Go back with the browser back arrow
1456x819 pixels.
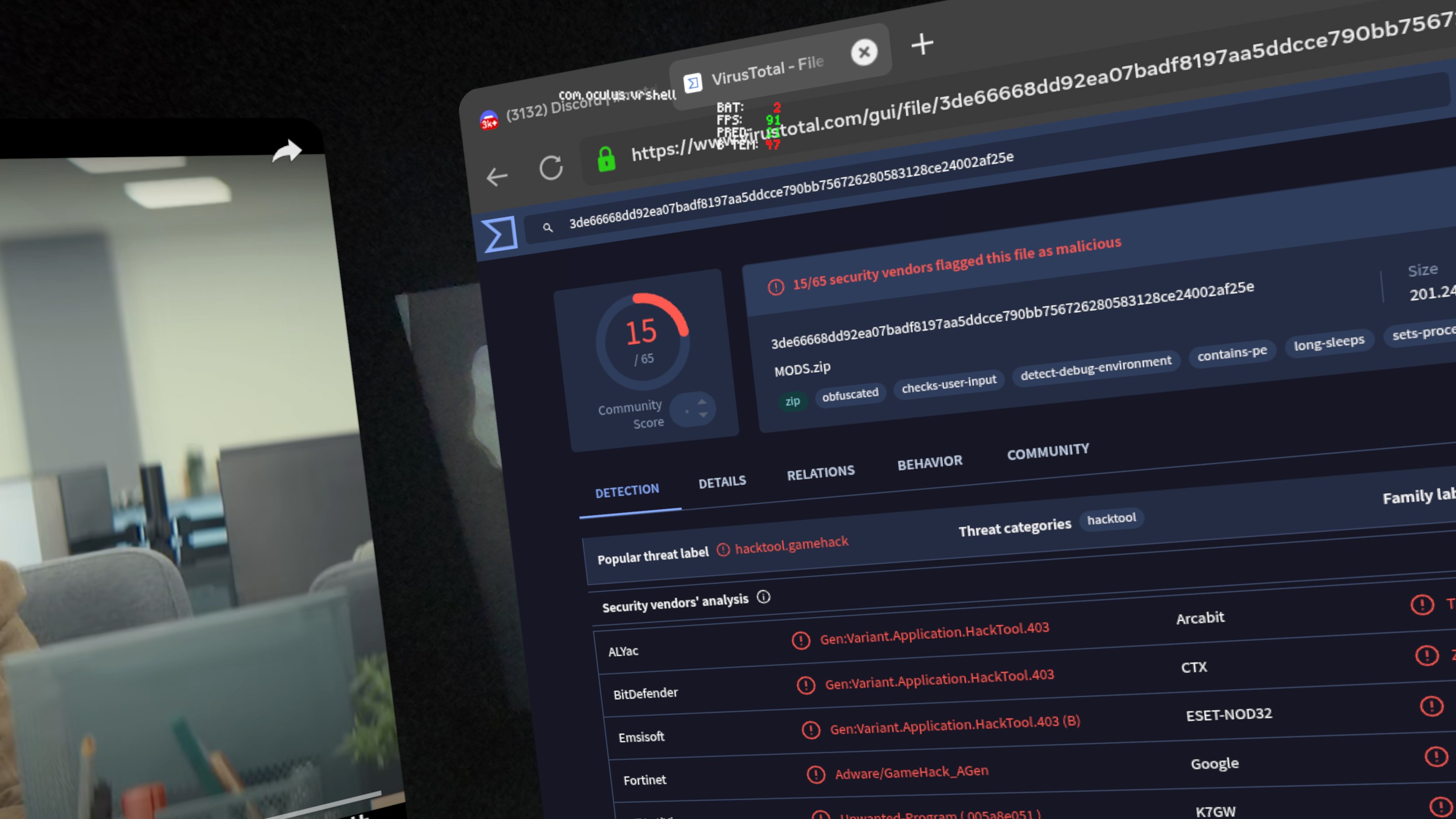coord(497,177)
